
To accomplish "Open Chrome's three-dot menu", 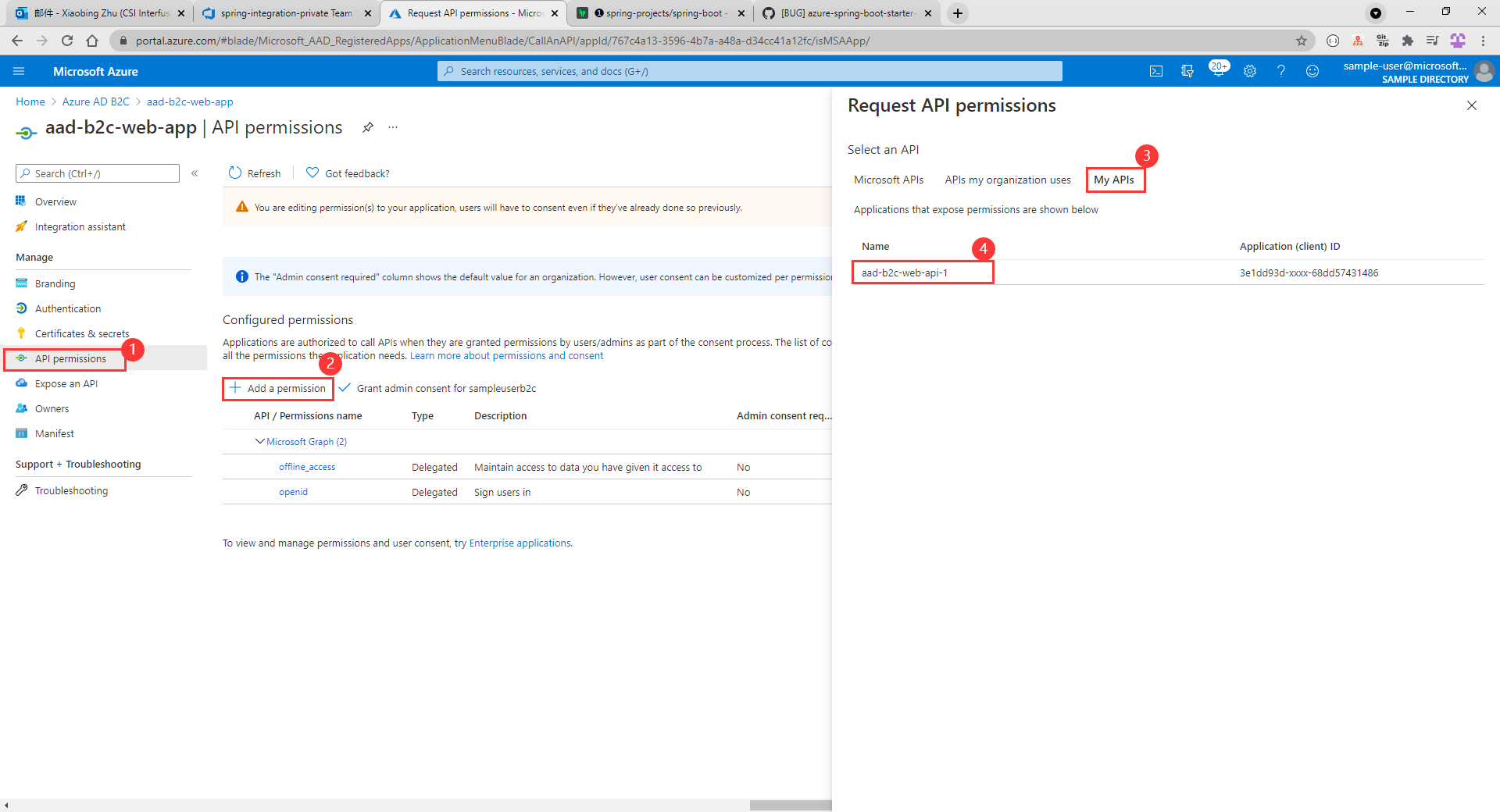I will pyautogui.click(x=1483, y=41).
